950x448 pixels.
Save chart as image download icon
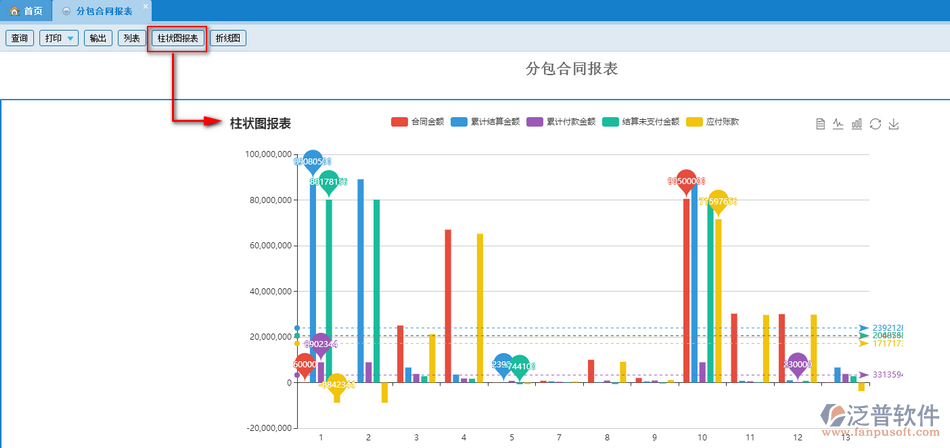click(894, 124)
